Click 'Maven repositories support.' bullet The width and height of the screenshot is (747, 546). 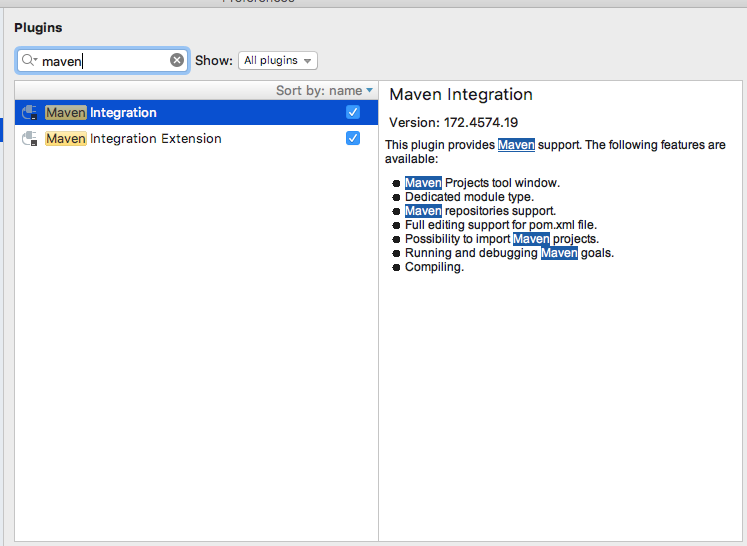480,211
